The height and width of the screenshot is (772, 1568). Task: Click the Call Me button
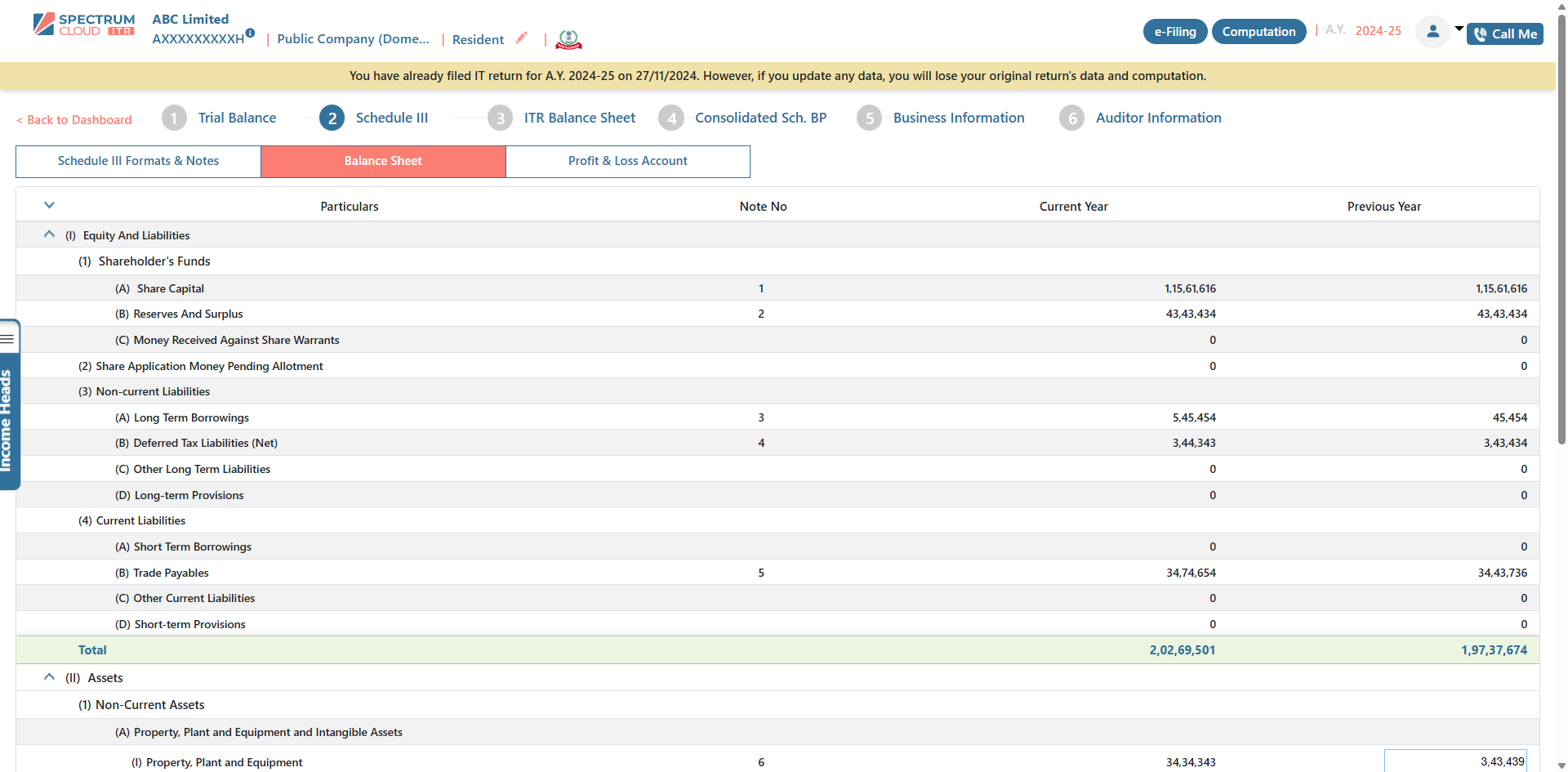tap(1504, 34)
